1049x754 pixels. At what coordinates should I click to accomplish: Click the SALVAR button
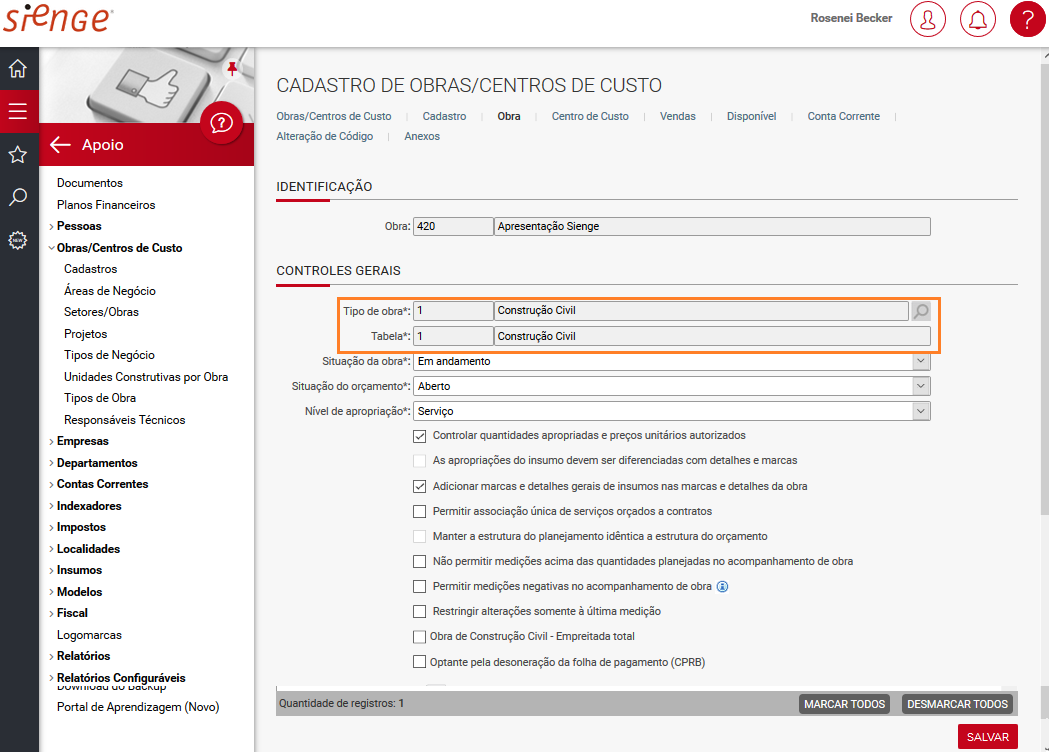987,737
